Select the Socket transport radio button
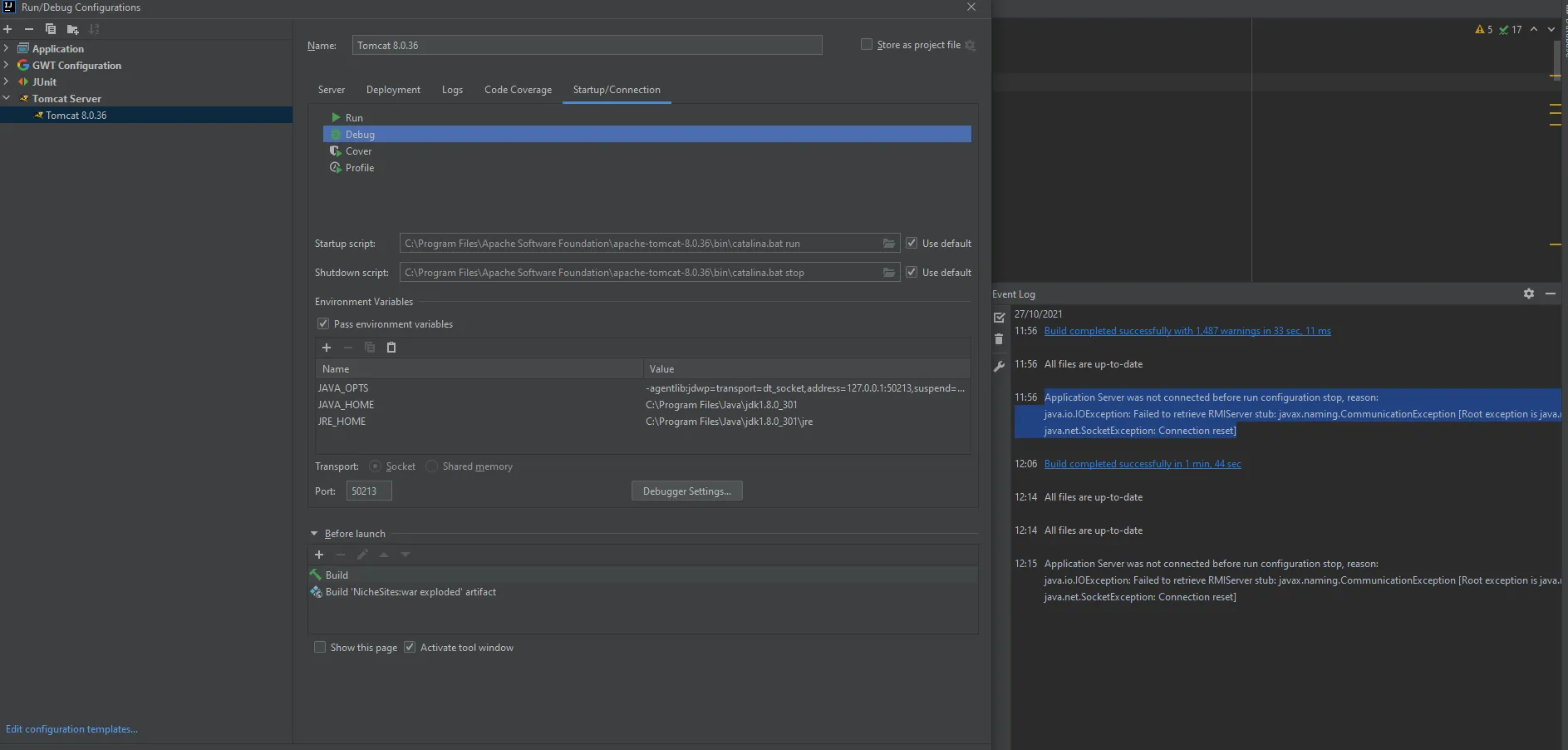 click(x=376, y=466)
